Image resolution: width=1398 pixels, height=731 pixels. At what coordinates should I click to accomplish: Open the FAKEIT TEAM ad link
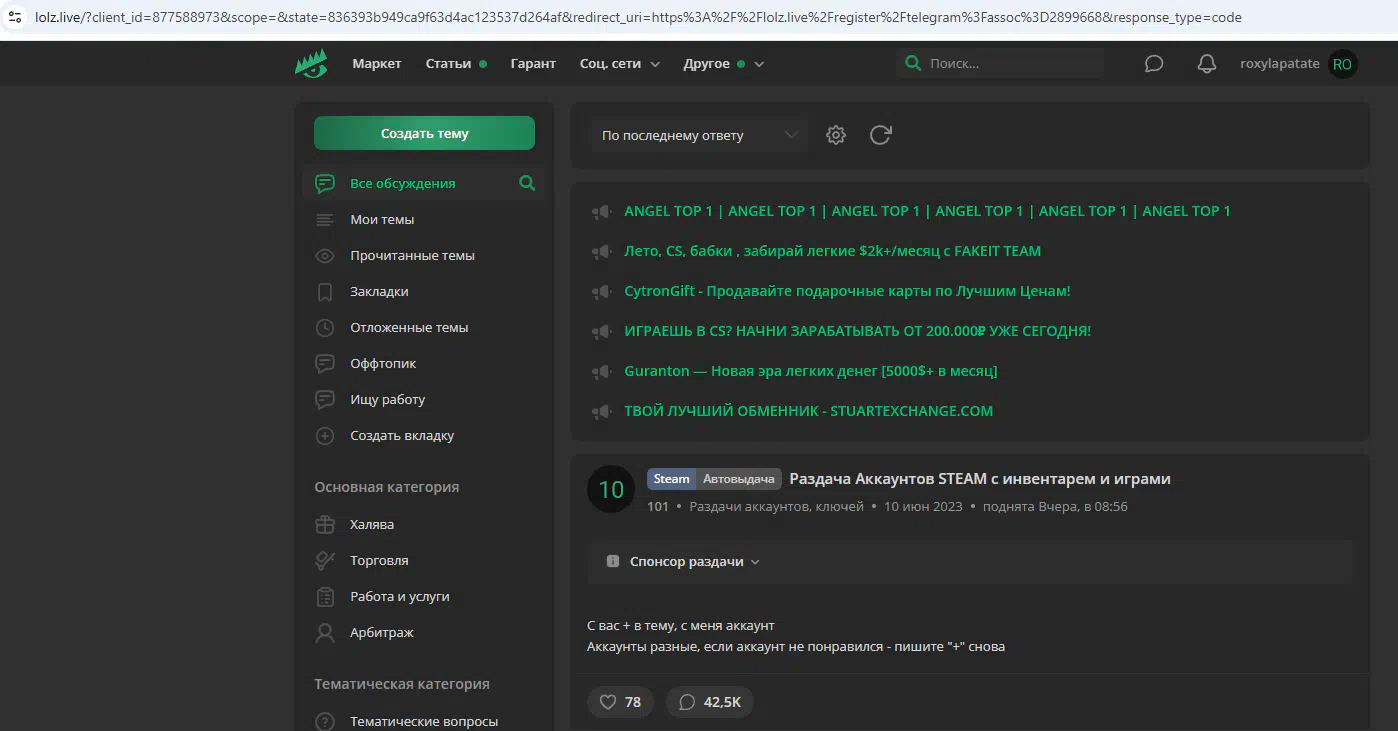pyautogui.click(x=832, y=251)
